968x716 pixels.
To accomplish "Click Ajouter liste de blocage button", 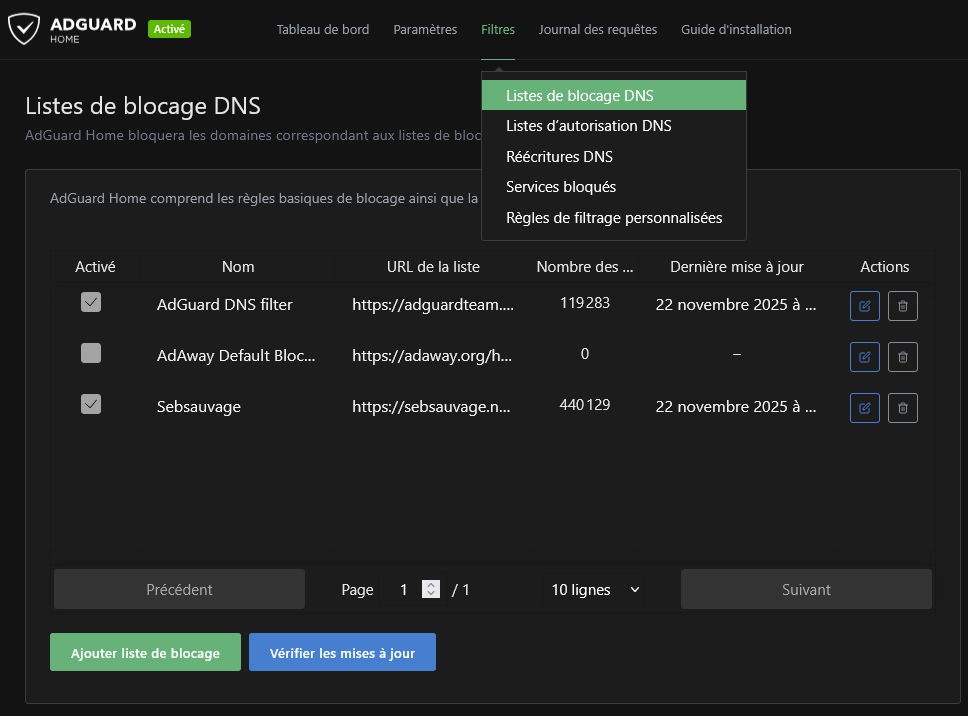I will (145, 653).
